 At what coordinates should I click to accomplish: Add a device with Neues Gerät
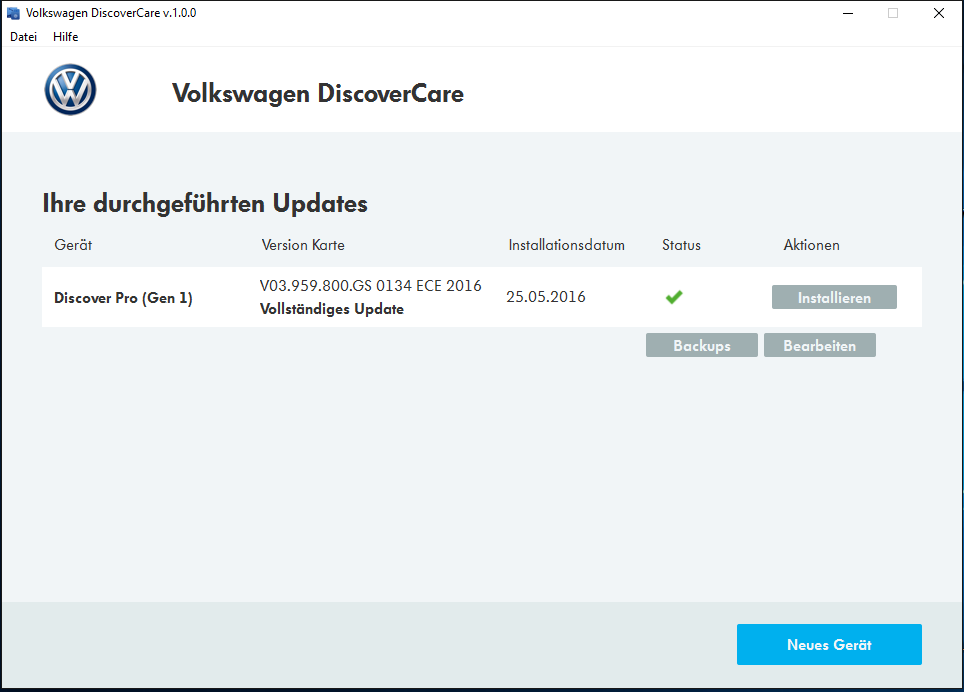tap(829, 645)
